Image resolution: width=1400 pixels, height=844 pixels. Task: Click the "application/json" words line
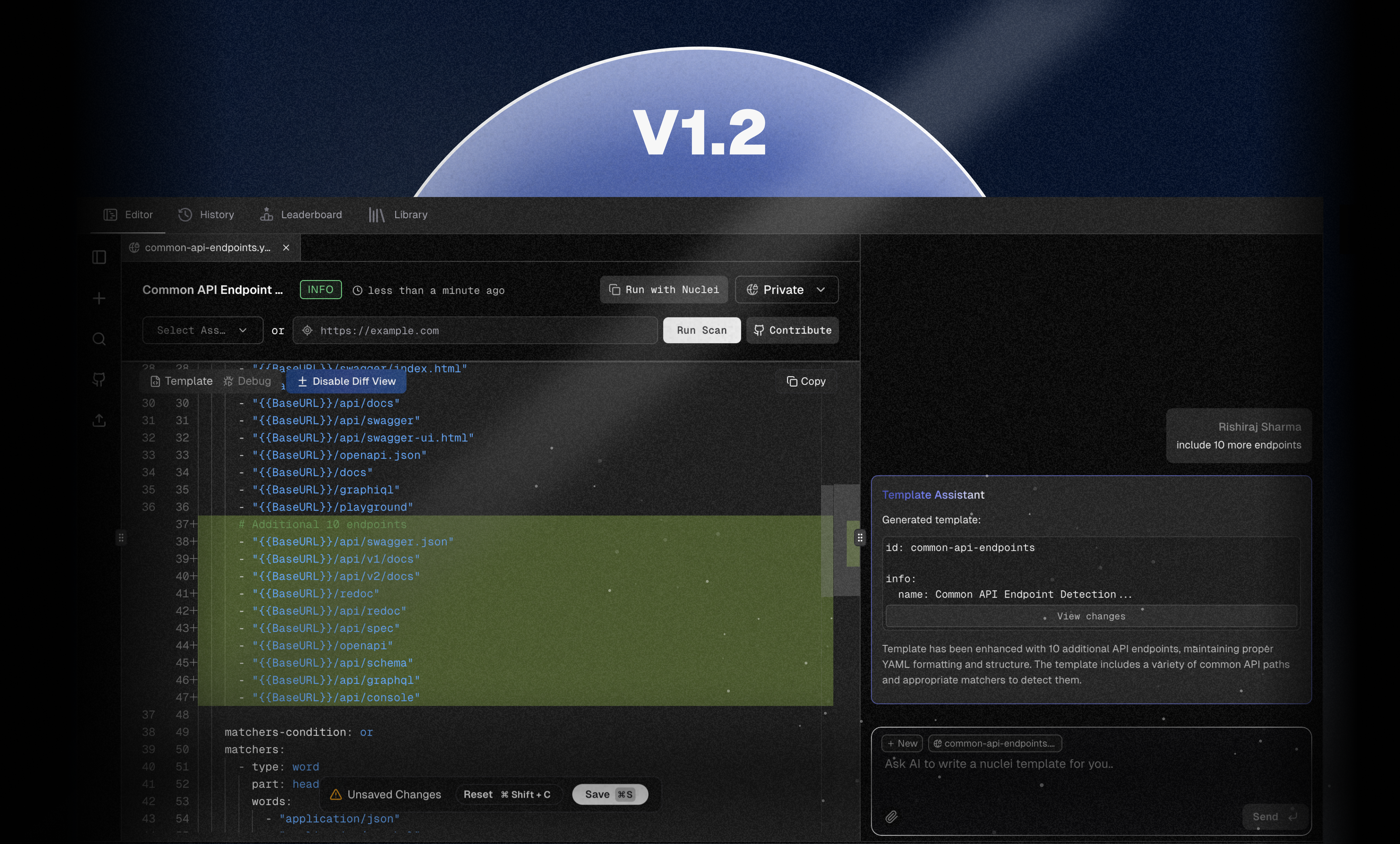pos(339,818)
